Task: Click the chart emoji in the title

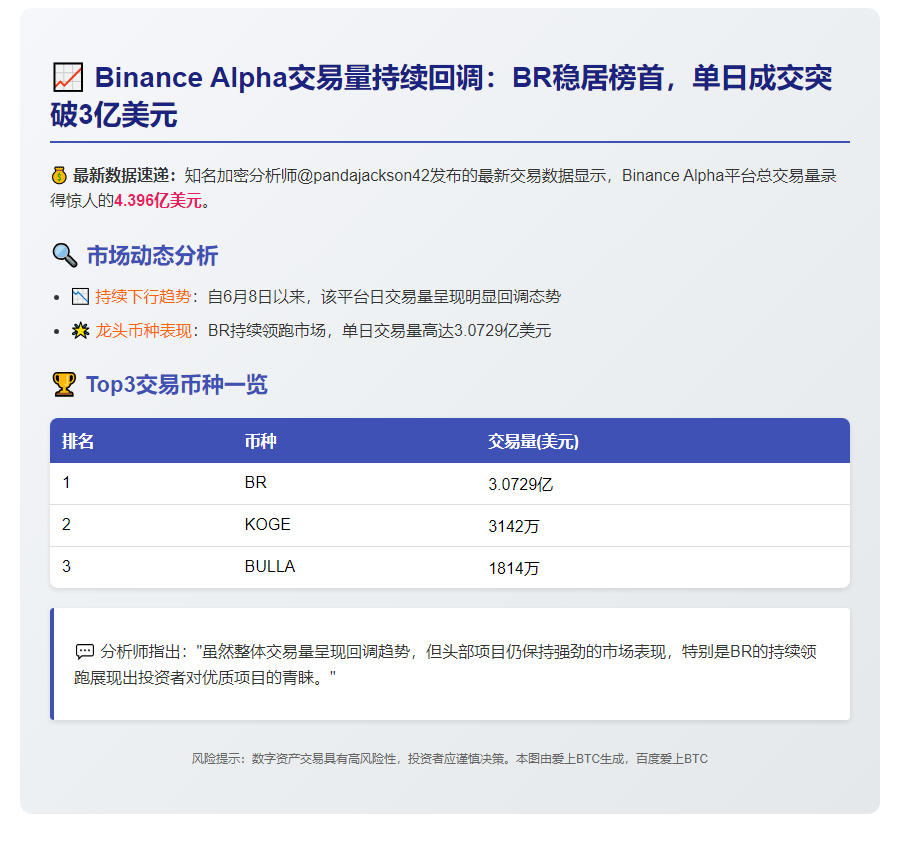Action: click(x=68, y=77)
